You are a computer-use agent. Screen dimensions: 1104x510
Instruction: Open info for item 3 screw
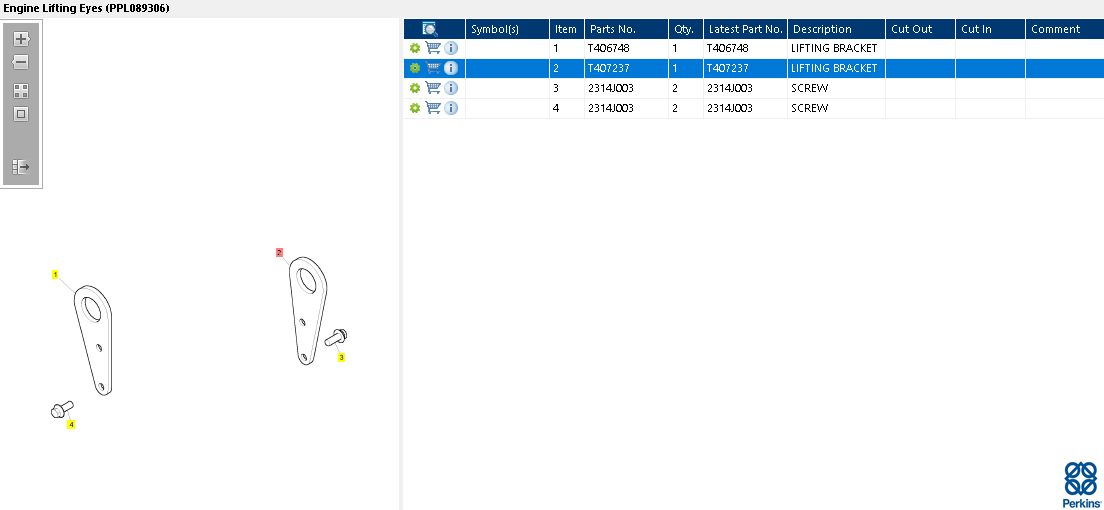[451, 88]
